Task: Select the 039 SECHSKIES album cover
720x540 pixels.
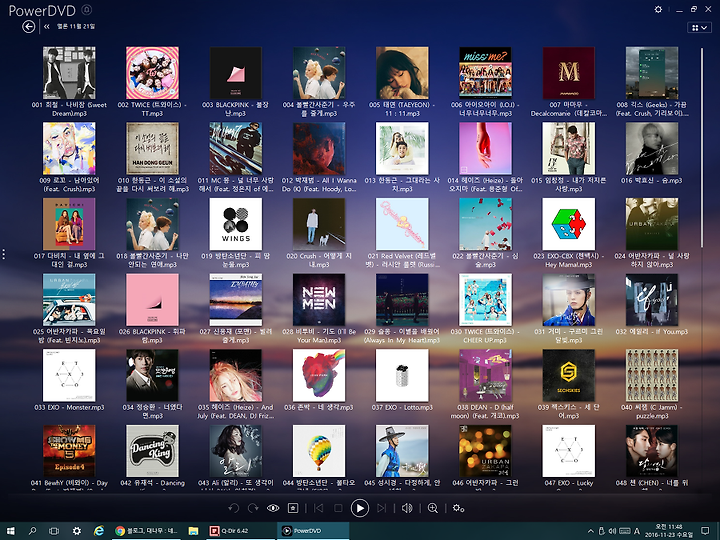Action: [568, 375]
